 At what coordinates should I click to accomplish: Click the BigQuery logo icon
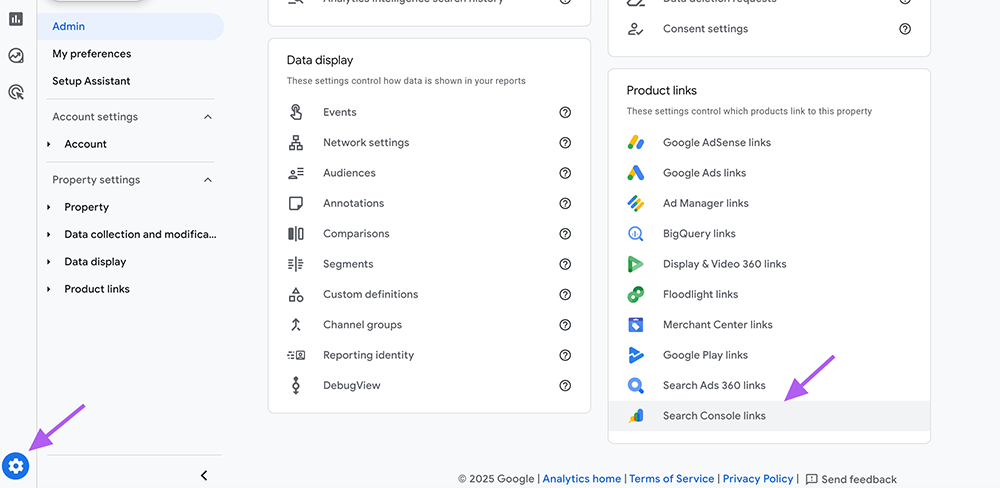point(636,233)
